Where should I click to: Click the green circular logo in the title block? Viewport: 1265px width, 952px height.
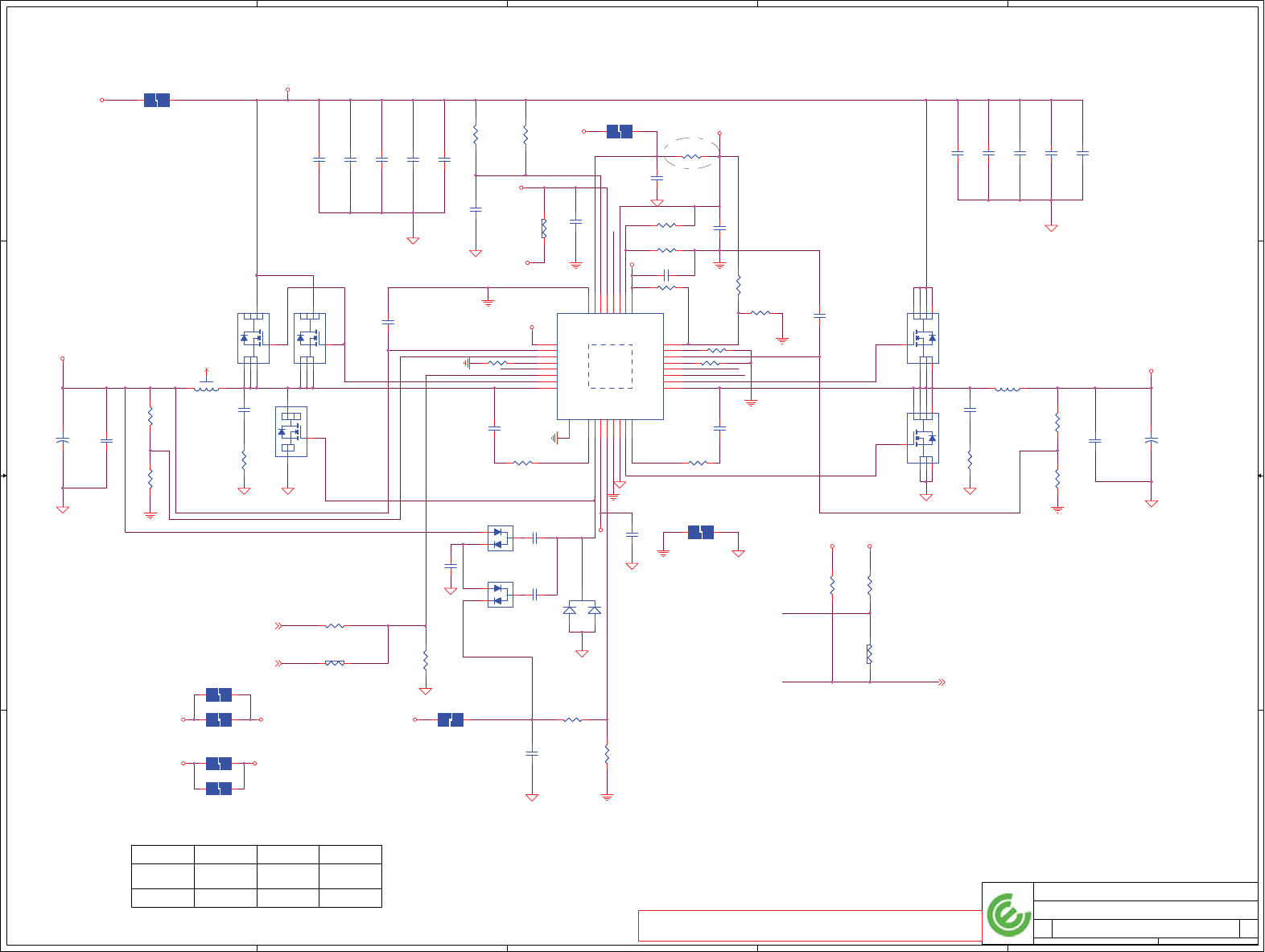[1009, 914]
